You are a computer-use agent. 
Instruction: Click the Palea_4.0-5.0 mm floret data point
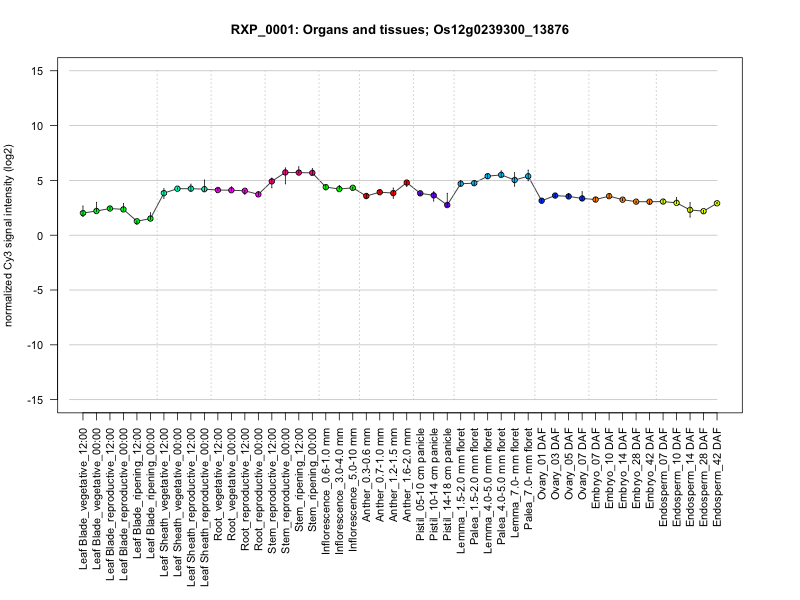coord(501,175)
